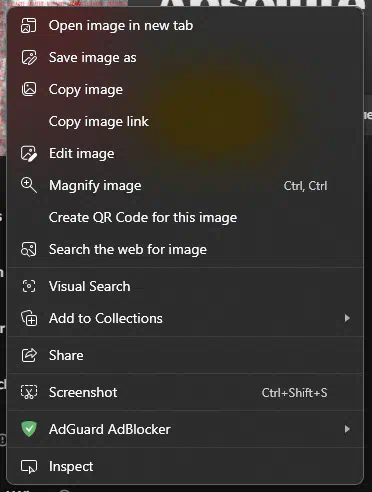
Task: Click the Share arrow icon
Action: (x=29, y=355)
